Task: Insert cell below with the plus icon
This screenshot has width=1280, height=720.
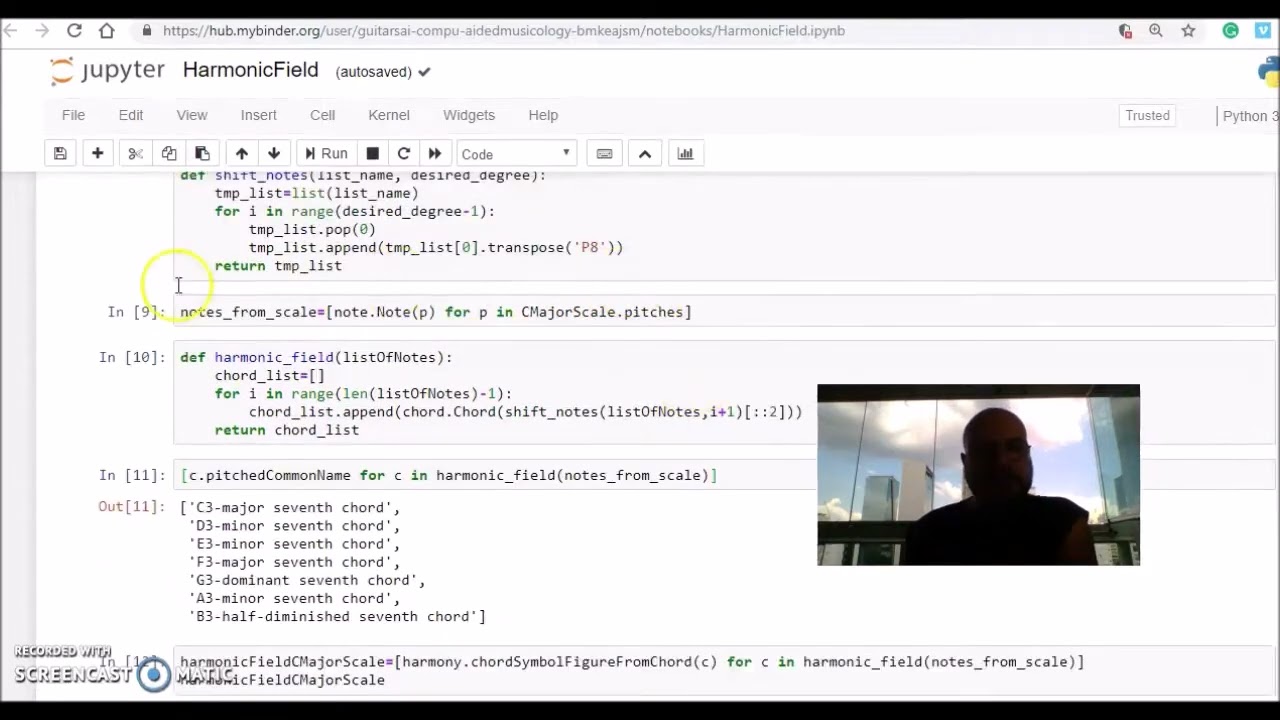Action: point(97,154)
